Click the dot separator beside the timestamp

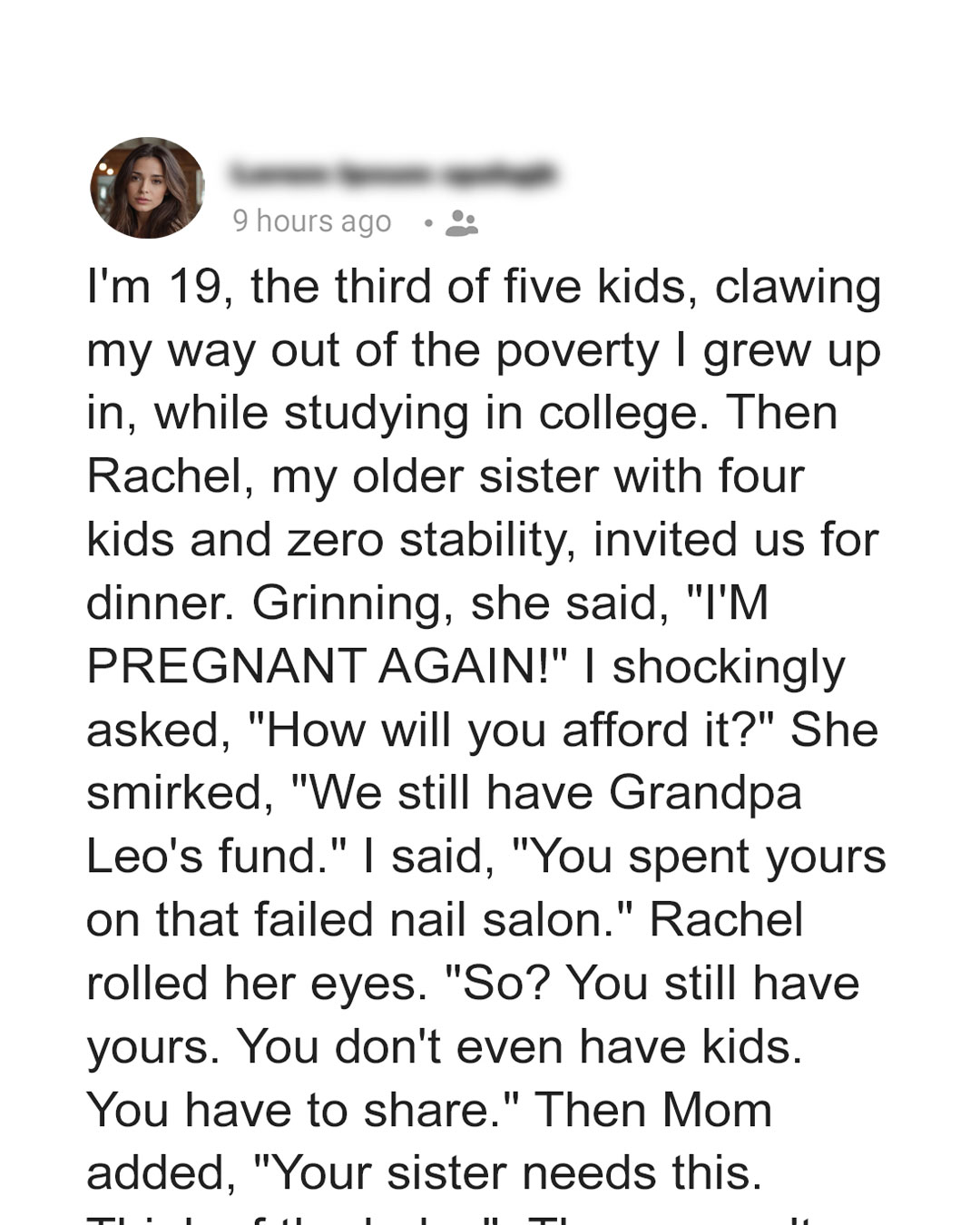(x=428, y=222)
